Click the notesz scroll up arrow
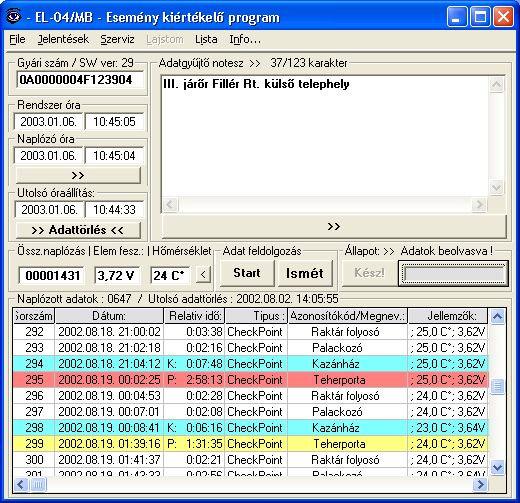 [497, 85]
